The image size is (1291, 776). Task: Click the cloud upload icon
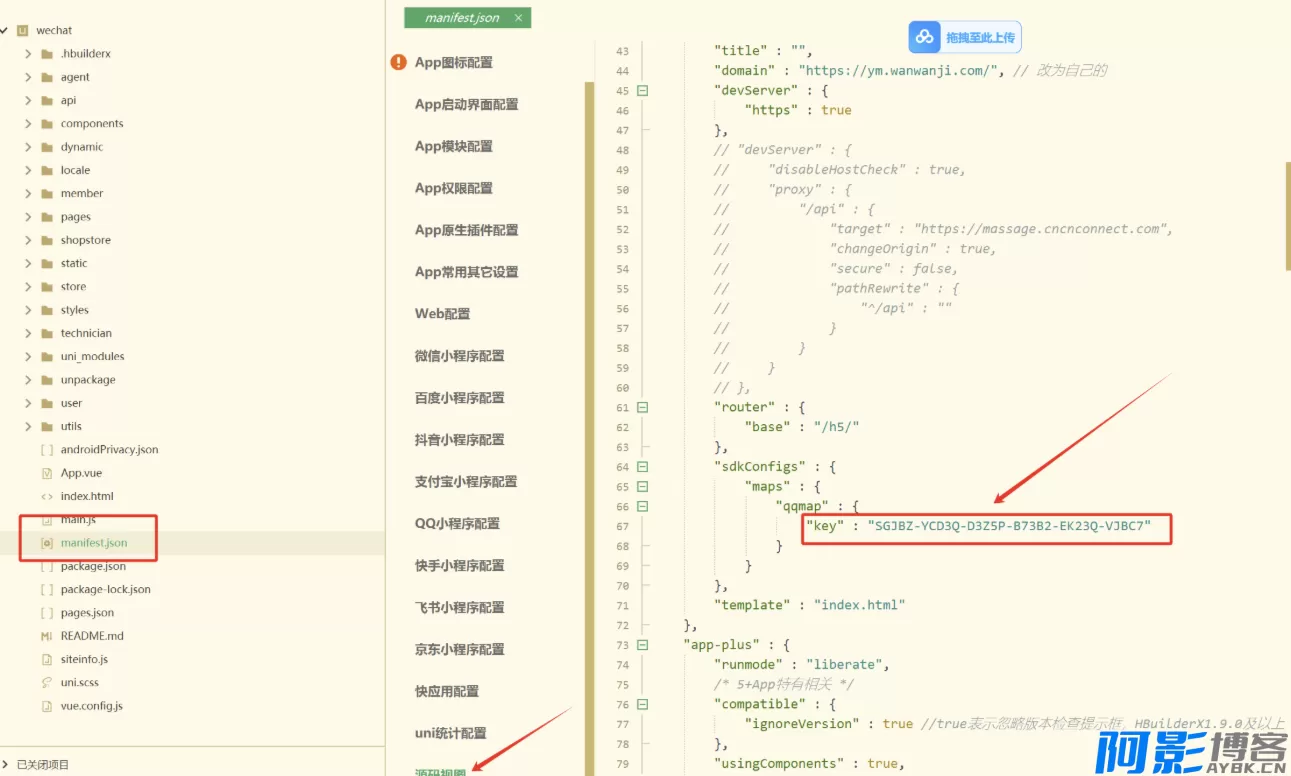click(925, 37)
